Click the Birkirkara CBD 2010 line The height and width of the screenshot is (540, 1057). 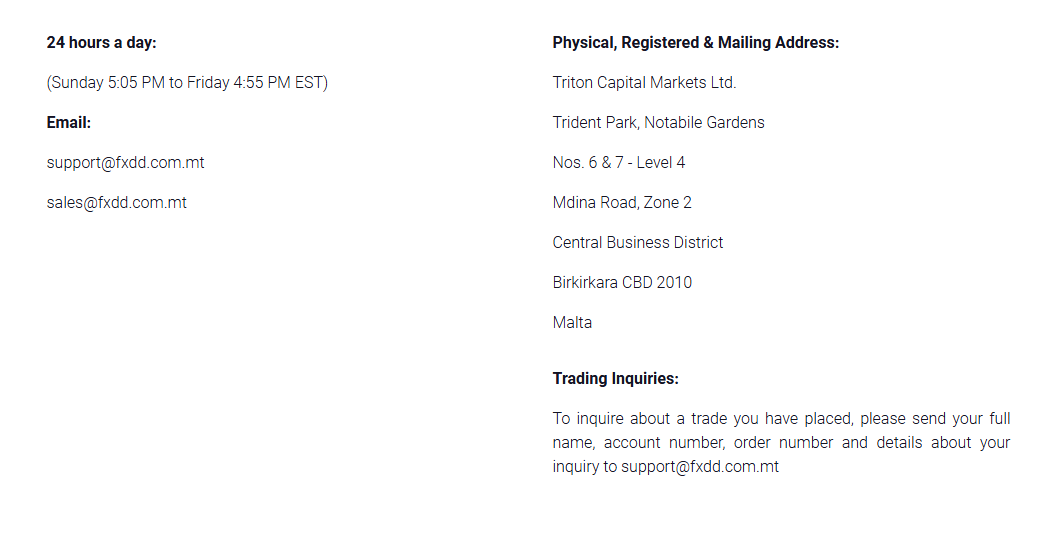click(622, 282)
